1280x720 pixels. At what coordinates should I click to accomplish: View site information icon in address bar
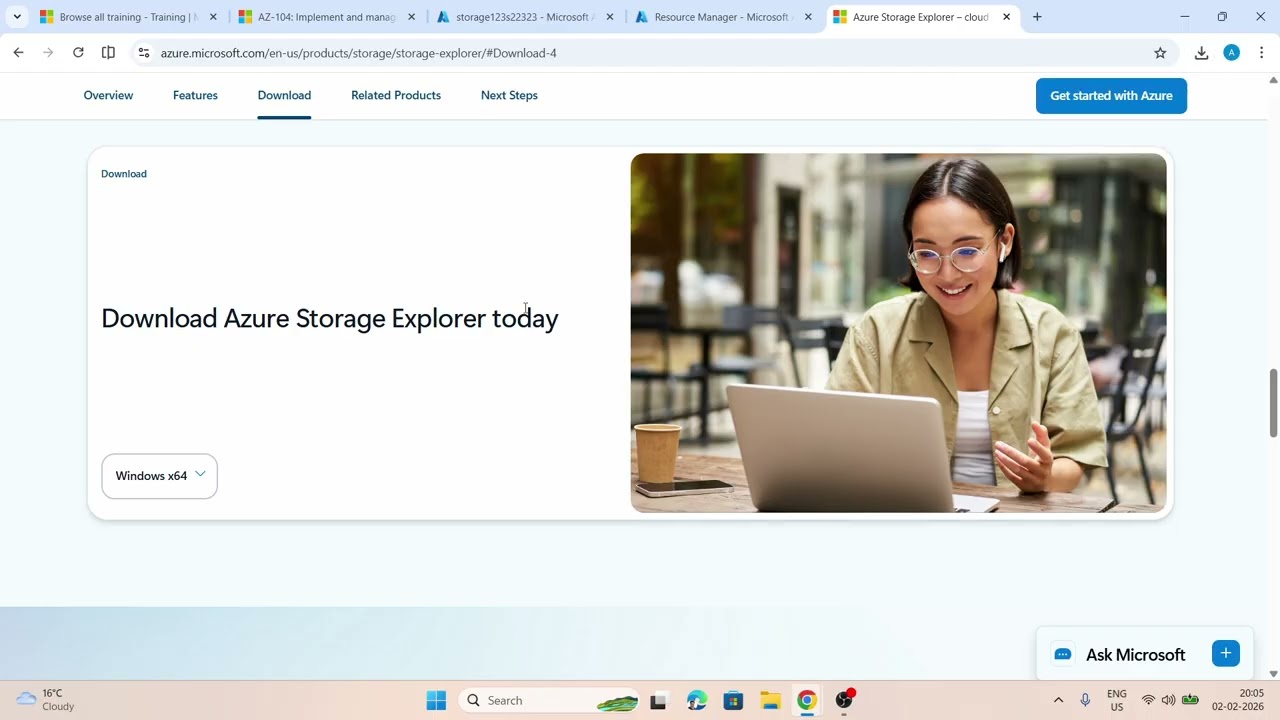(144, 53)
